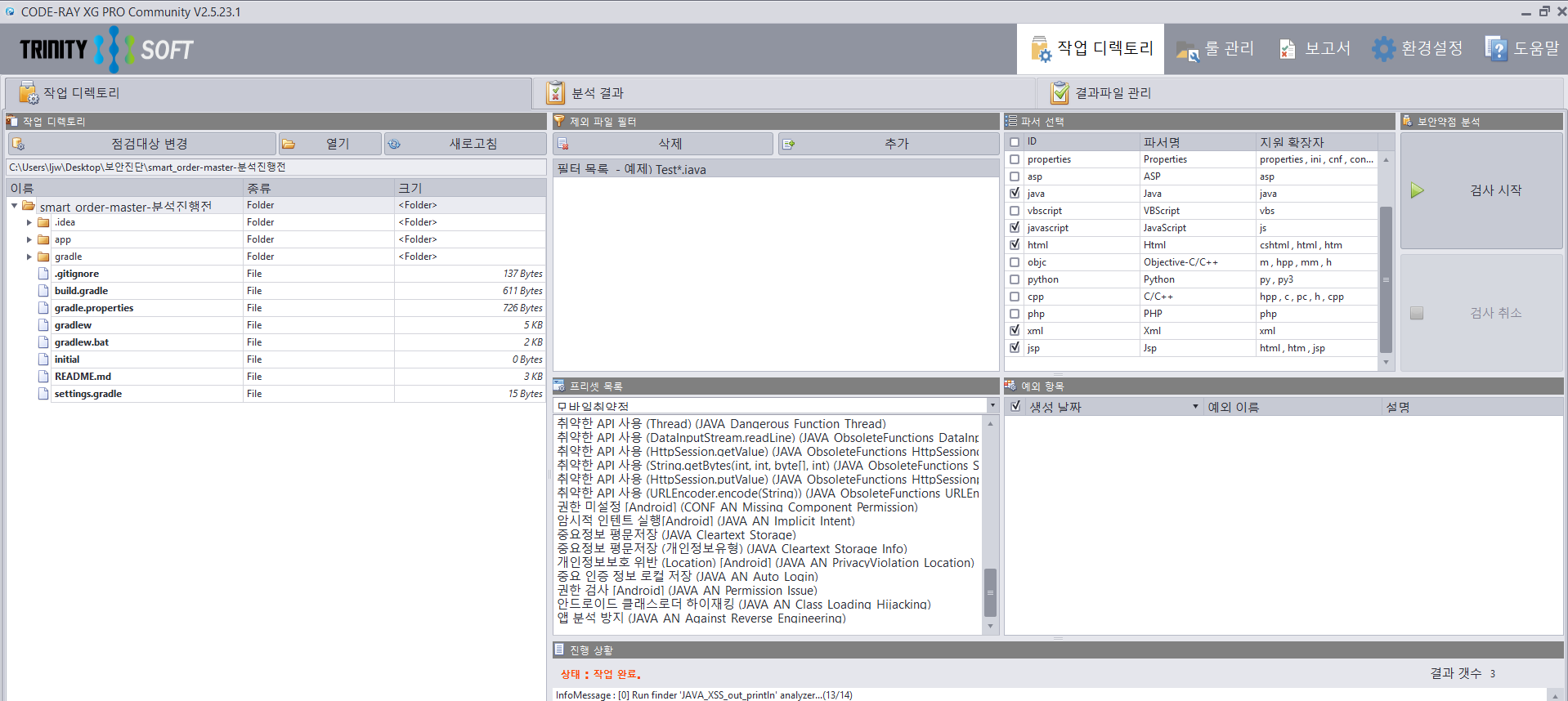This screenshot has width=1568, height=701.
Task: Open the 보고서 menu
Action: click(x=1314, y=48)
